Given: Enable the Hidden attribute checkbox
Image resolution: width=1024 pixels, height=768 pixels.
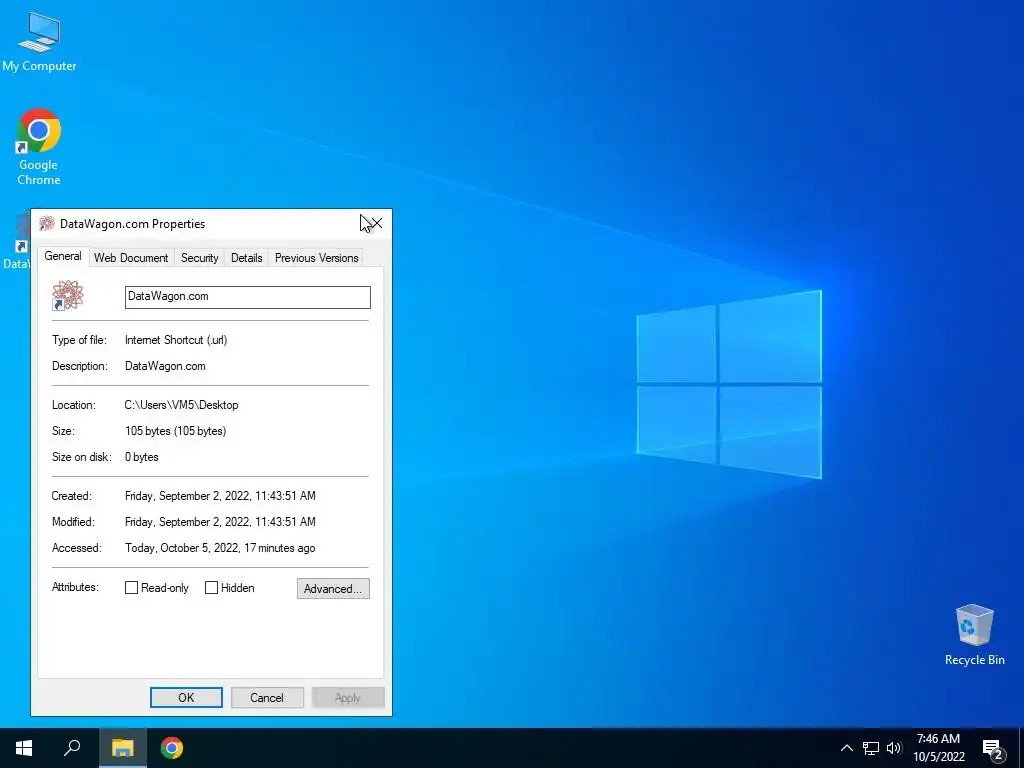Looking at the screenshot, I should (211, 588).
